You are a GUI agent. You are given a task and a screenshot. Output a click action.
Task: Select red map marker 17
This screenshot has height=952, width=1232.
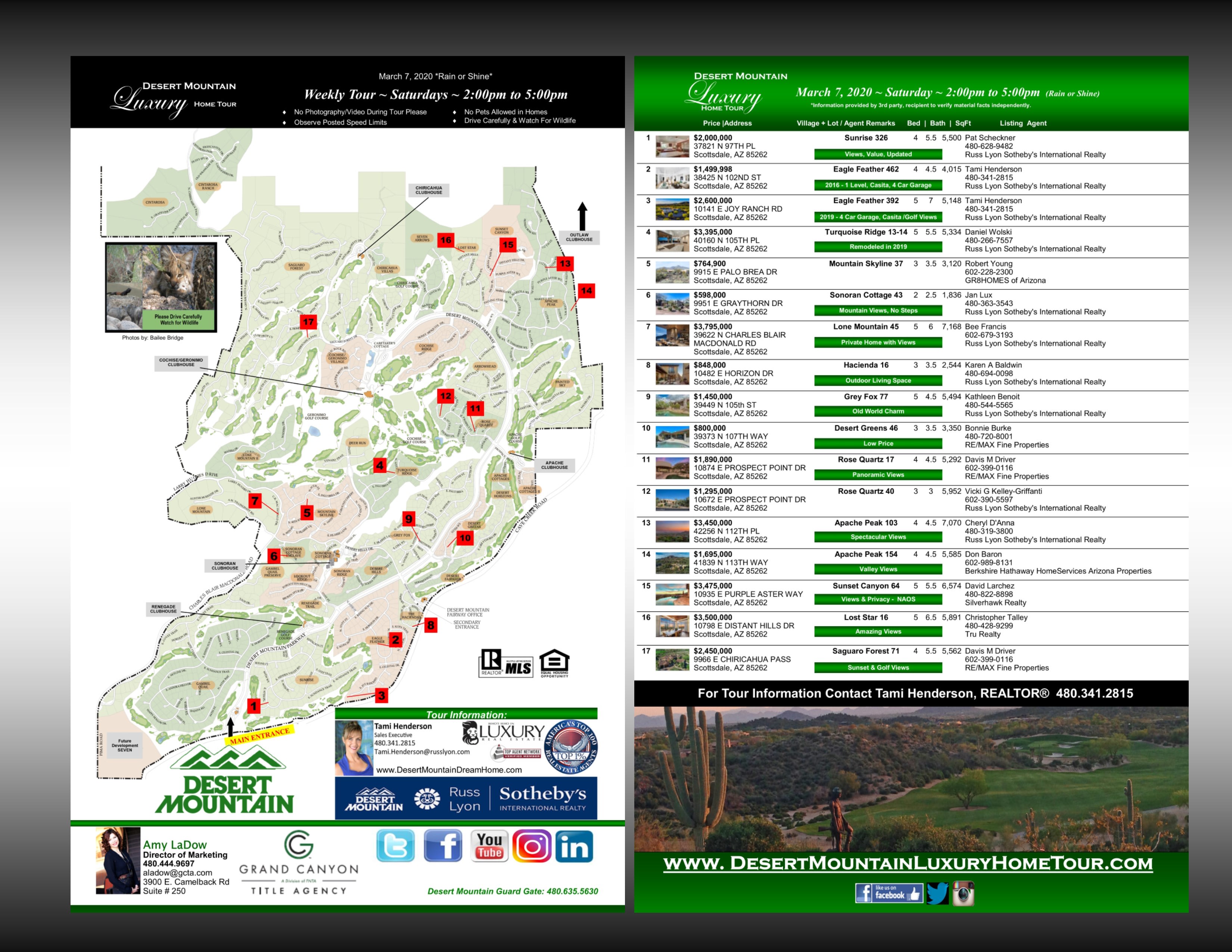click(x=308, y=322)
